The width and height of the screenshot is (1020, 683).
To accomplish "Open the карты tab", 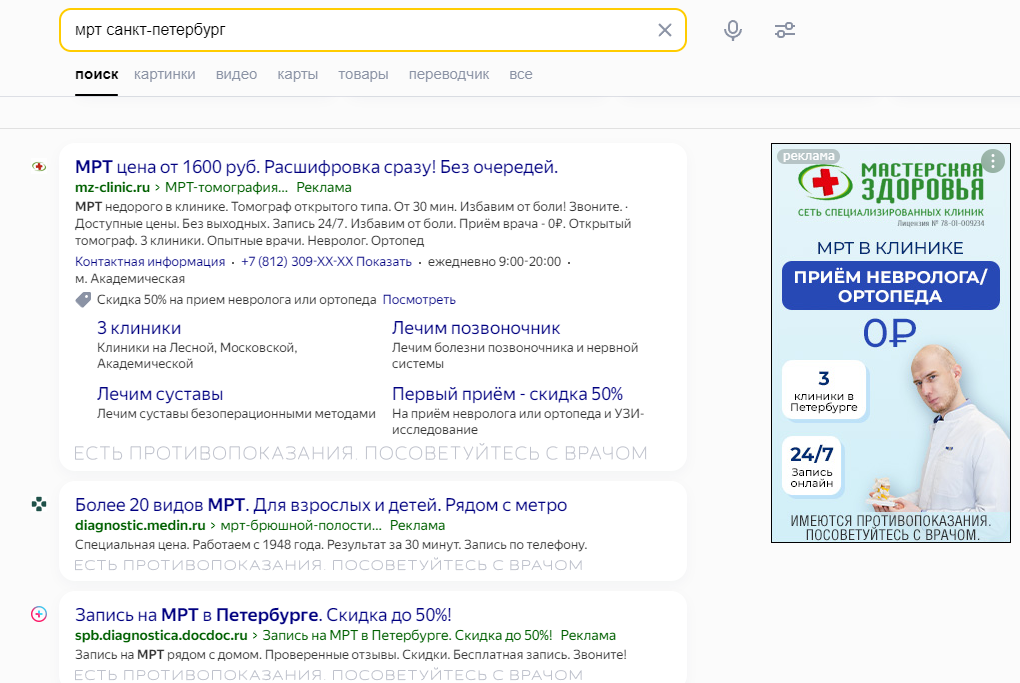I will pos(298,74).
